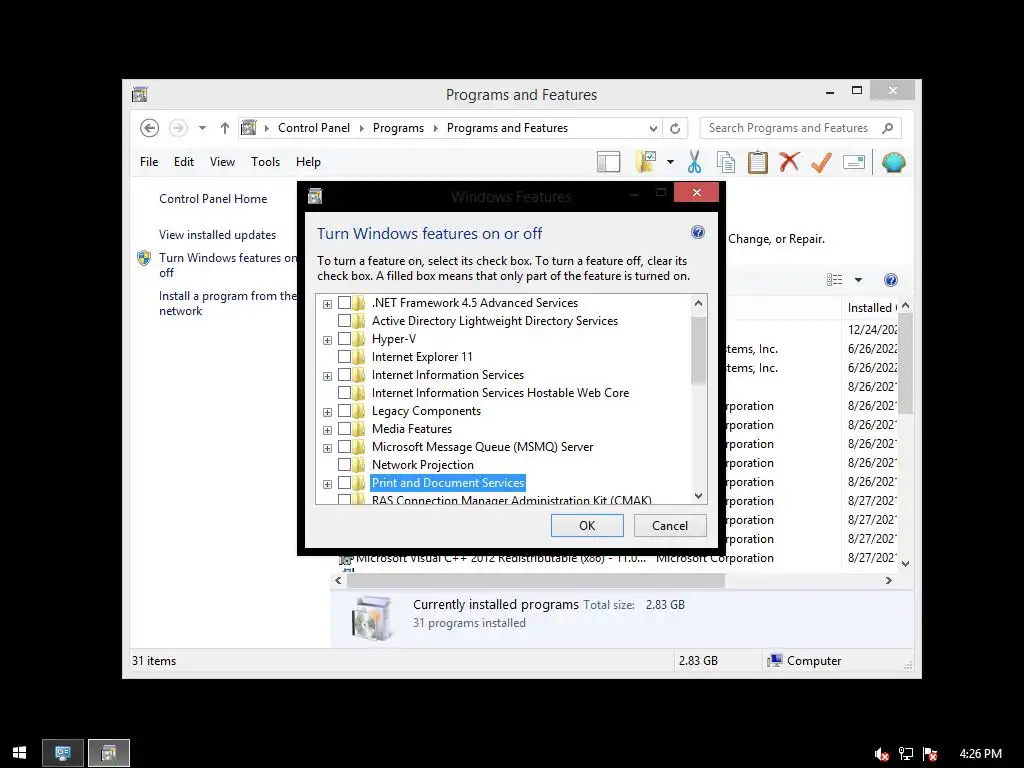The height and width of the screenshot is (768, 1024).
Task: Check Active Directory Lightweight Directory Services box
Action: click(344, 321)
